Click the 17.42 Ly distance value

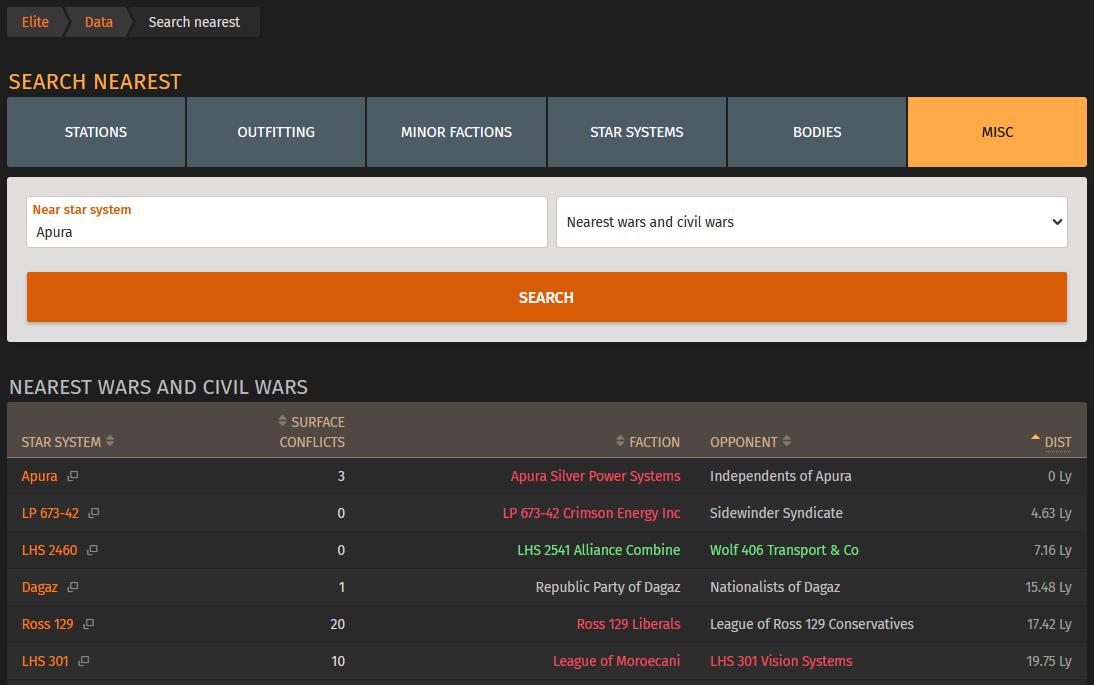(x=1049, y=624)
